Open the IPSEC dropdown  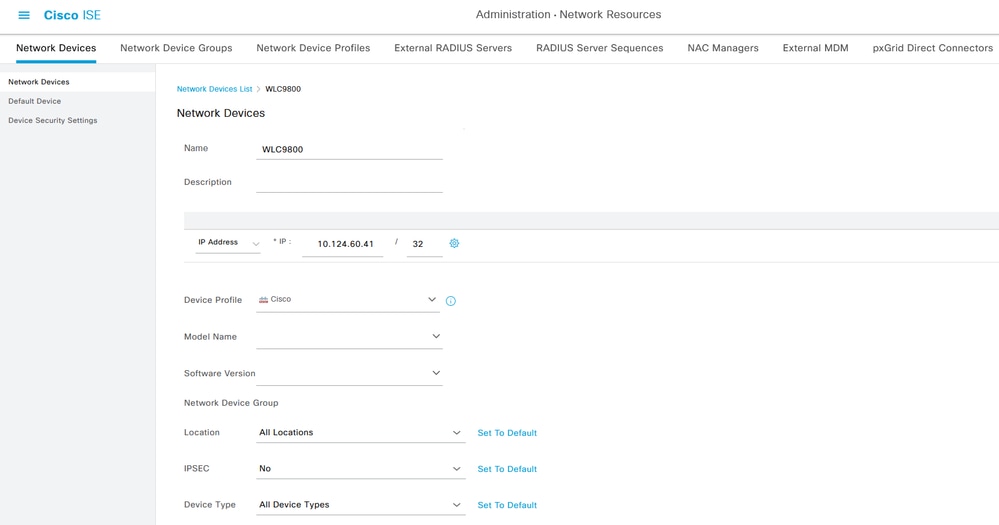pos(361,469)
